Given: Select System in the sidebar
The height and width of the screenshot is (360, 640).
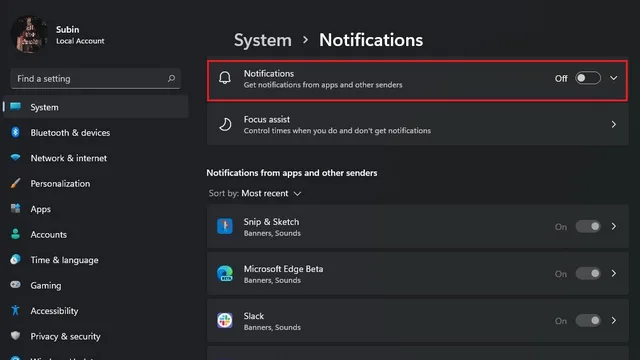Looking at the screenshot, I should 96,107.
